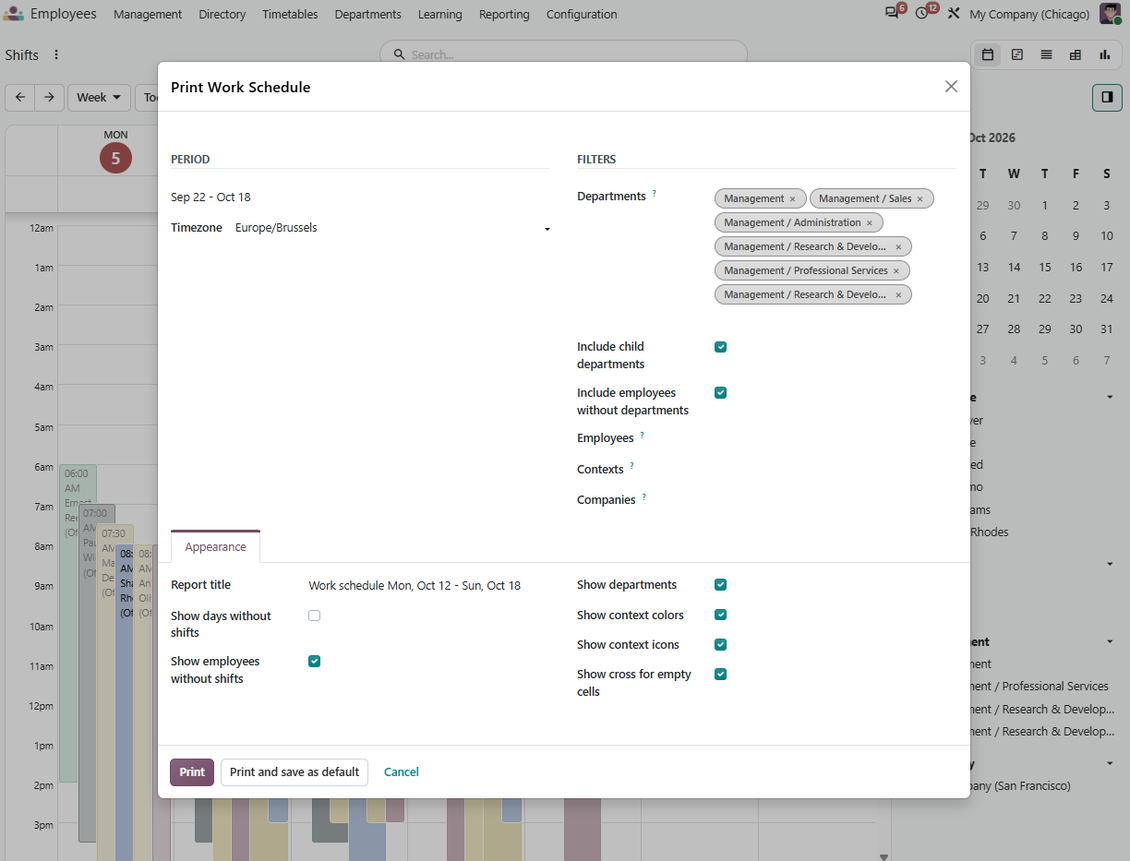The height and width of the screenshot is (861, 1130).
Task: Select October 22 in mini calendar
Action: (x=1045, y=298)
